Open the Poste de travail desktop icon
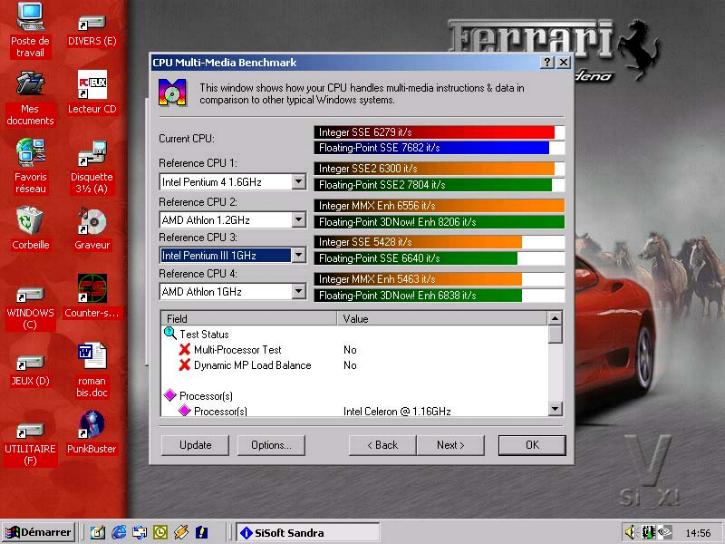This screenshot has width=725, height=544. tap(30, 19)
